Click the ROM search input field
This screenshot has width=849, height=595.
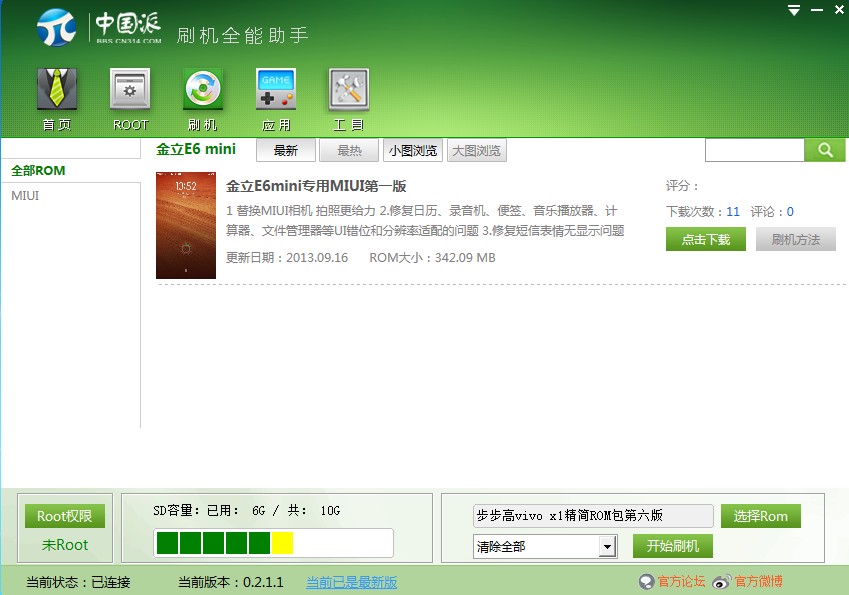[x=754, y=150]
